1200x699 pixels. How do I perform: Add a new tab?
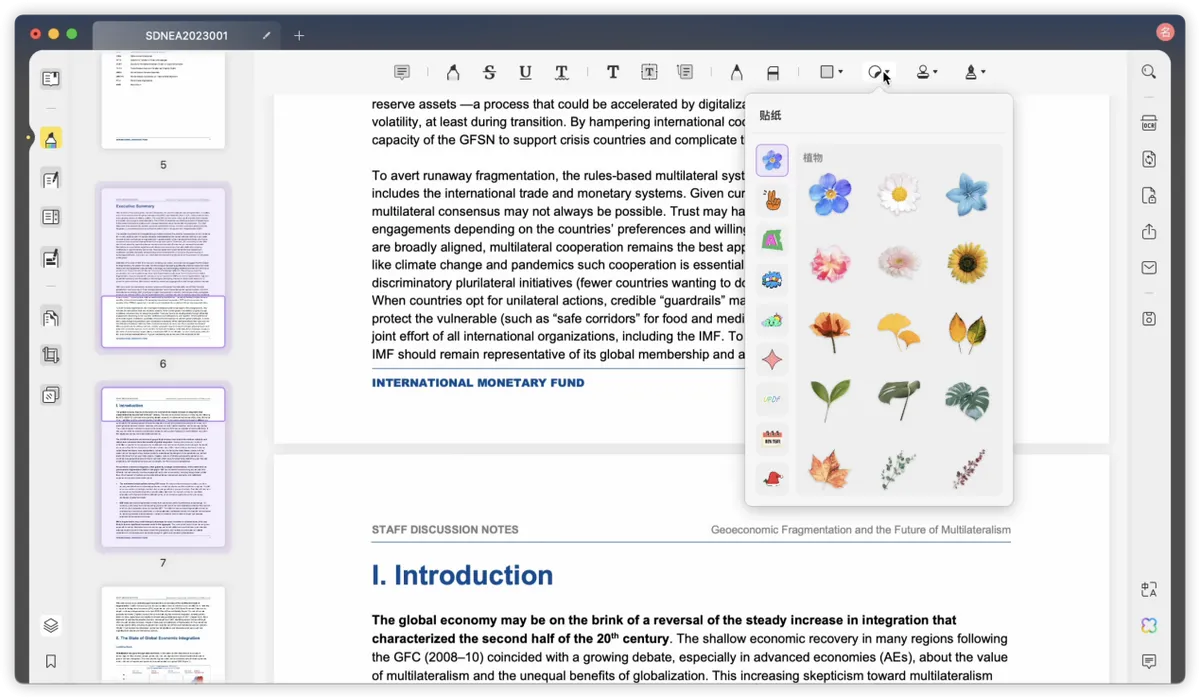pyautogui.click(x=299, y=36)
